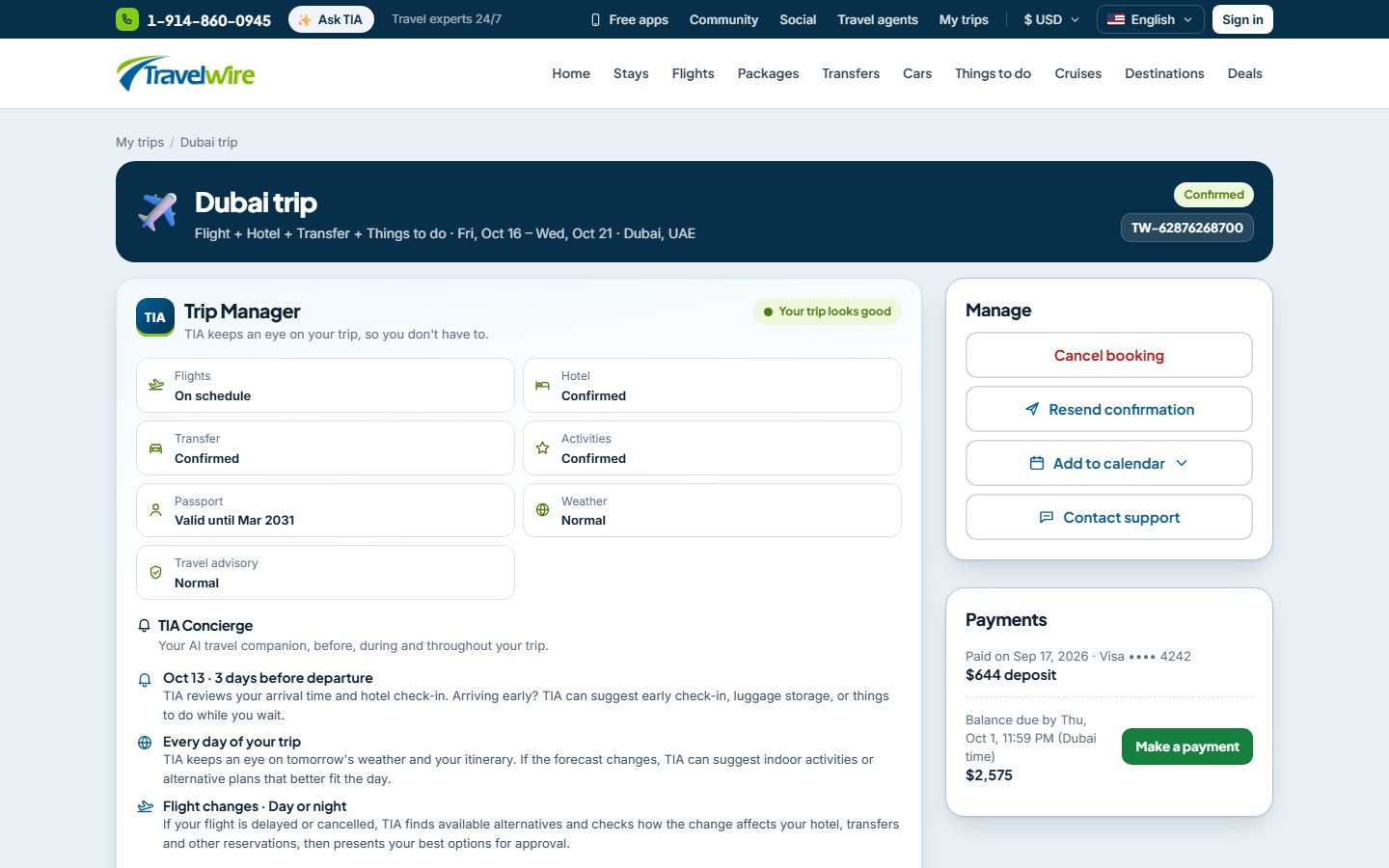This screenshot has height=868, width=1389.
Task: Click Resend confirmation
Action: (1109, 409)
